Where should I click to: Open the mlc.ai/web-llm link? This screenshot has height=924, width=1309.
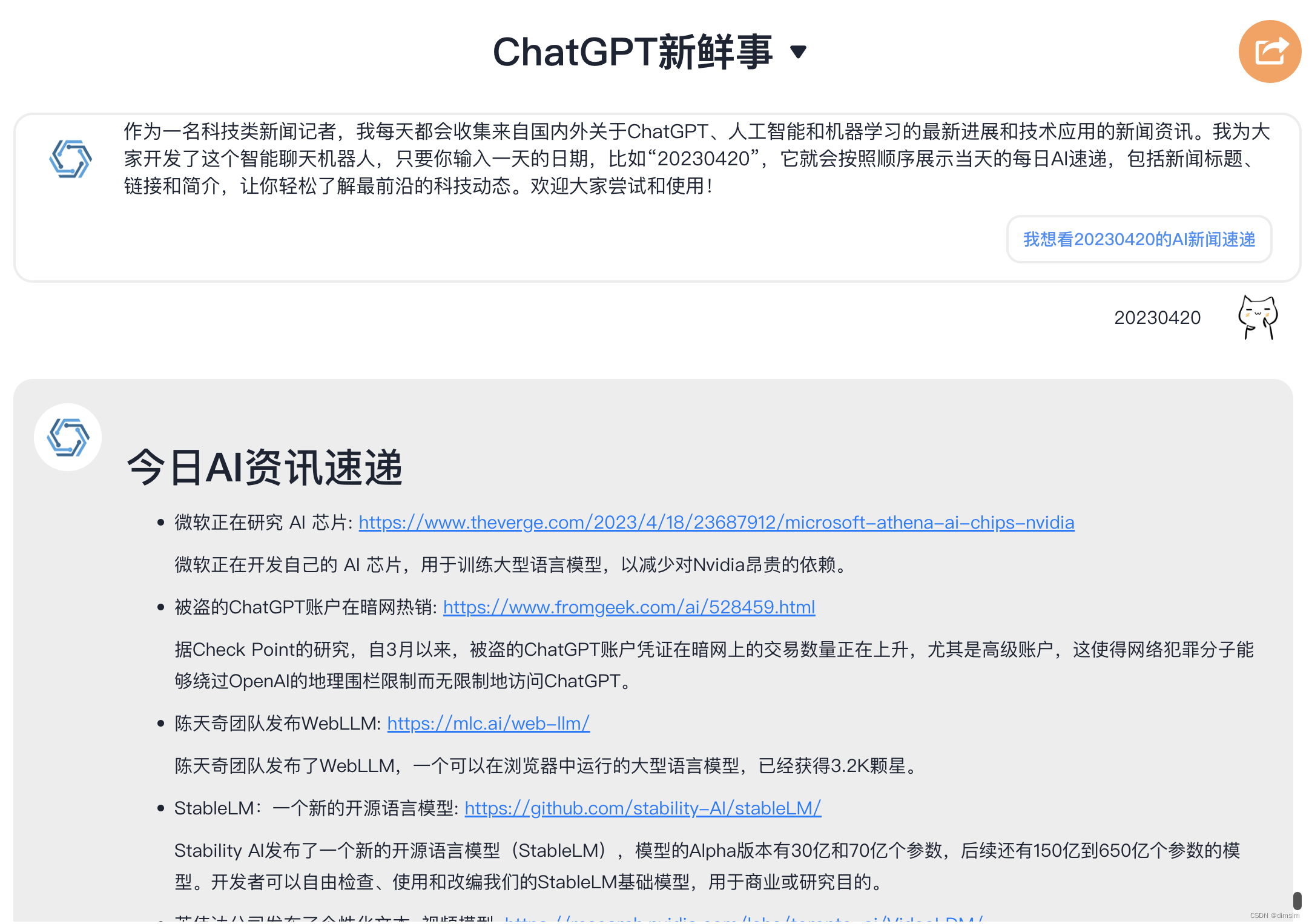point(488,723)
